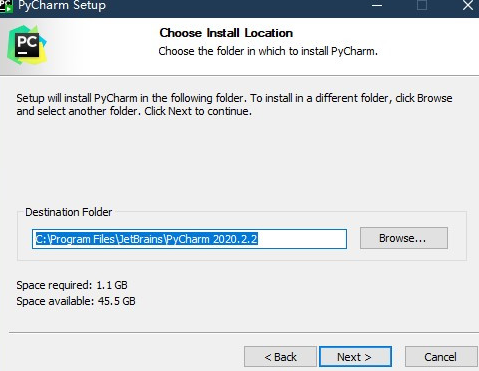Click empty space inside Destination Folder field
479x371 pixels.
[x=302, y=239]
